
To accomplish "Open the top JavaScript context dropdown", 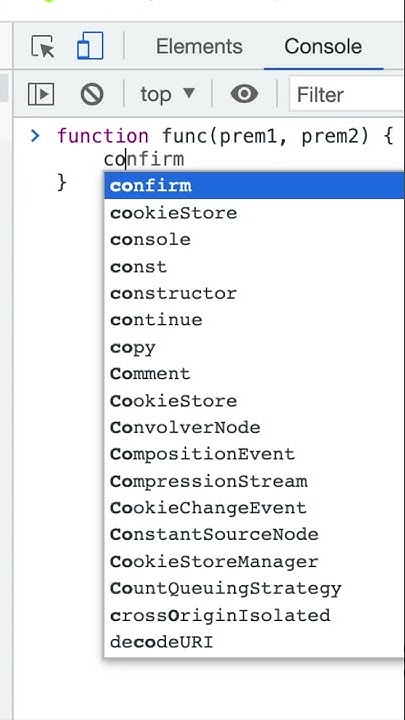I will (x=168, y=95).
